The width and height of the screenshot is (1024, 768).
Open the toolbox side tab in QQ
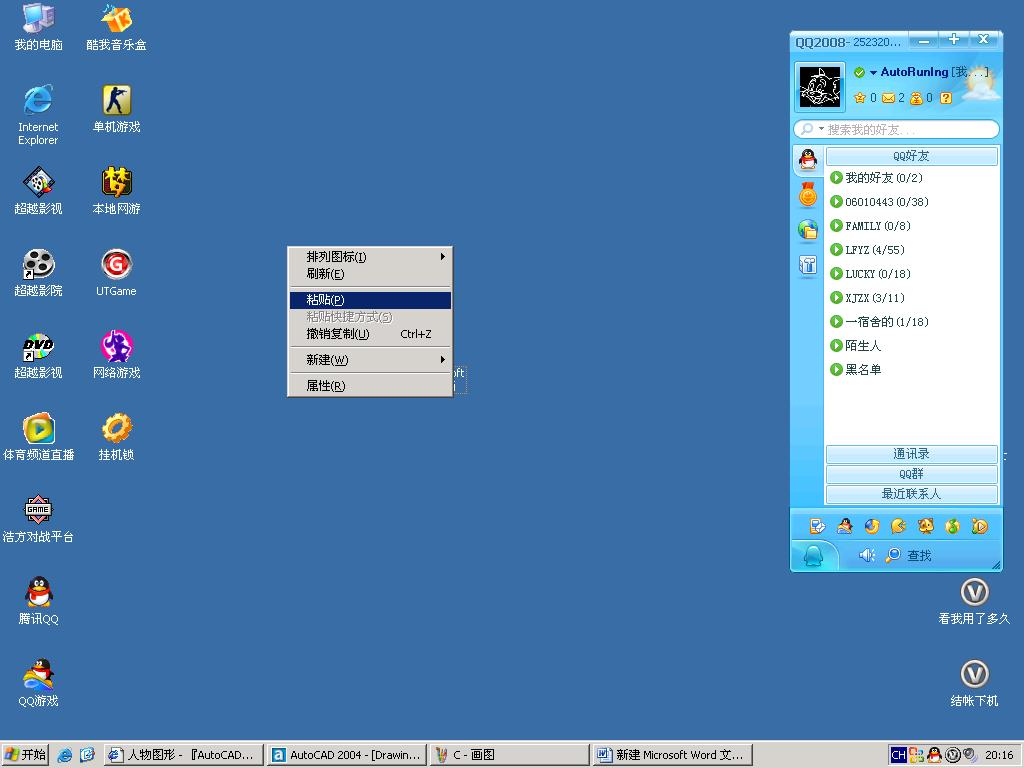point(808,264)
